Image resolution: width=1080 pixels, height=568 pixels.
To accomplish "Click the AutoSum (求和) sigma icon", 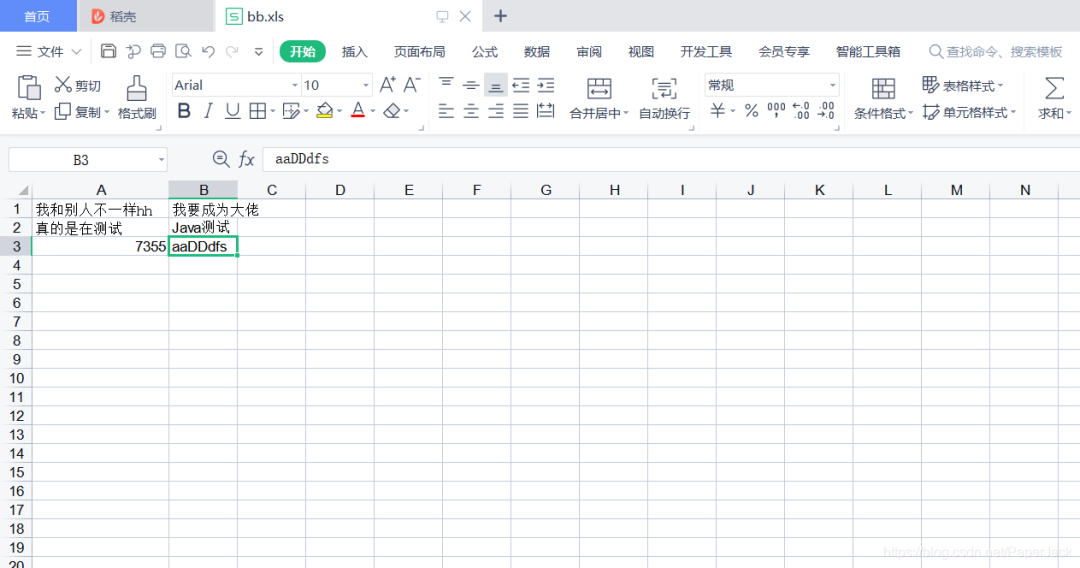I will [x=1054, y=88].
